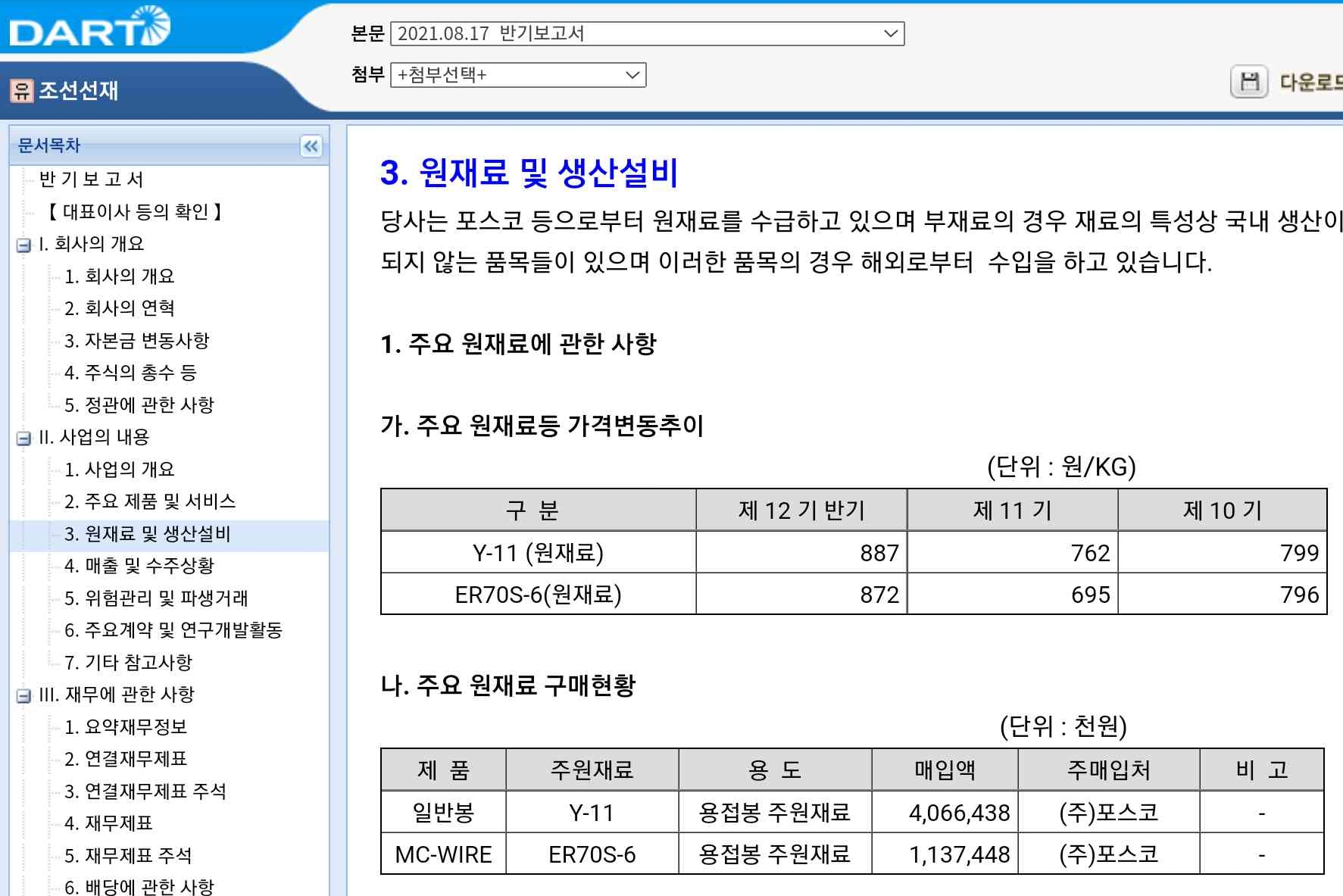
Task: Open 6. 주요계약 및 연구개발활동 item
Action: click(173, 630)
